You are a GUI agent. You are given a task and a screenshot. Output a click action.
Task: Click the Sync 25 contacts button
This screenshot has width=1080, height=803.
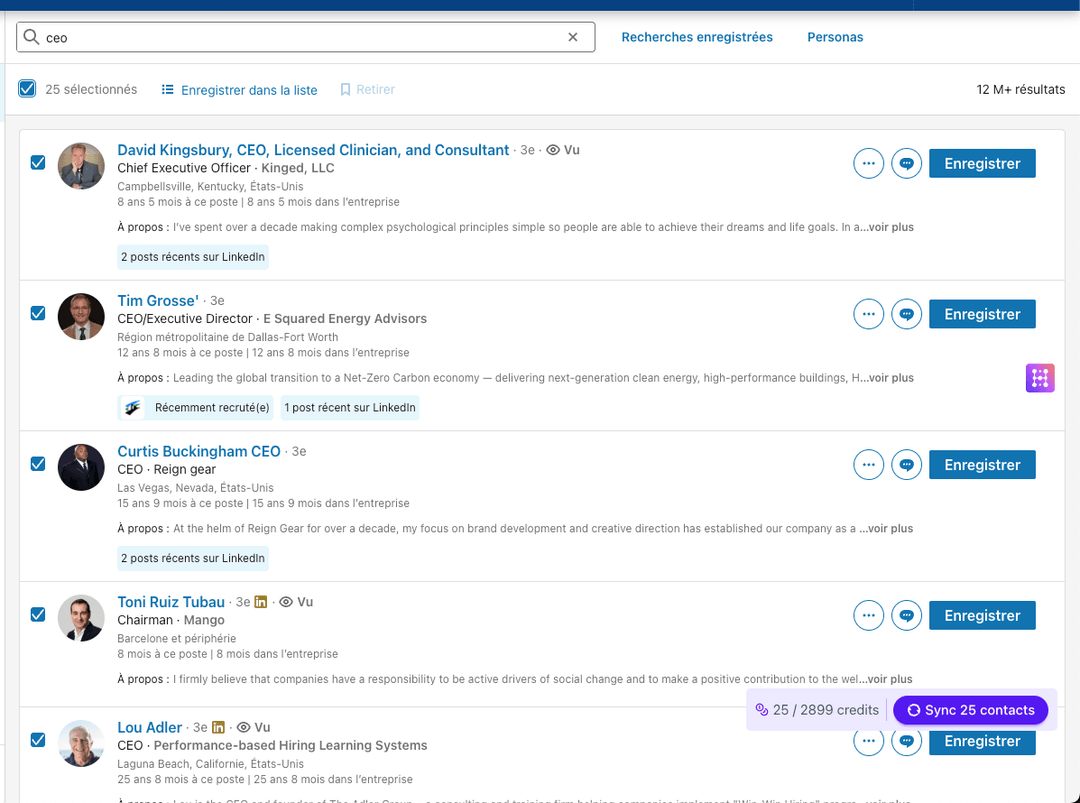point(970,710)
